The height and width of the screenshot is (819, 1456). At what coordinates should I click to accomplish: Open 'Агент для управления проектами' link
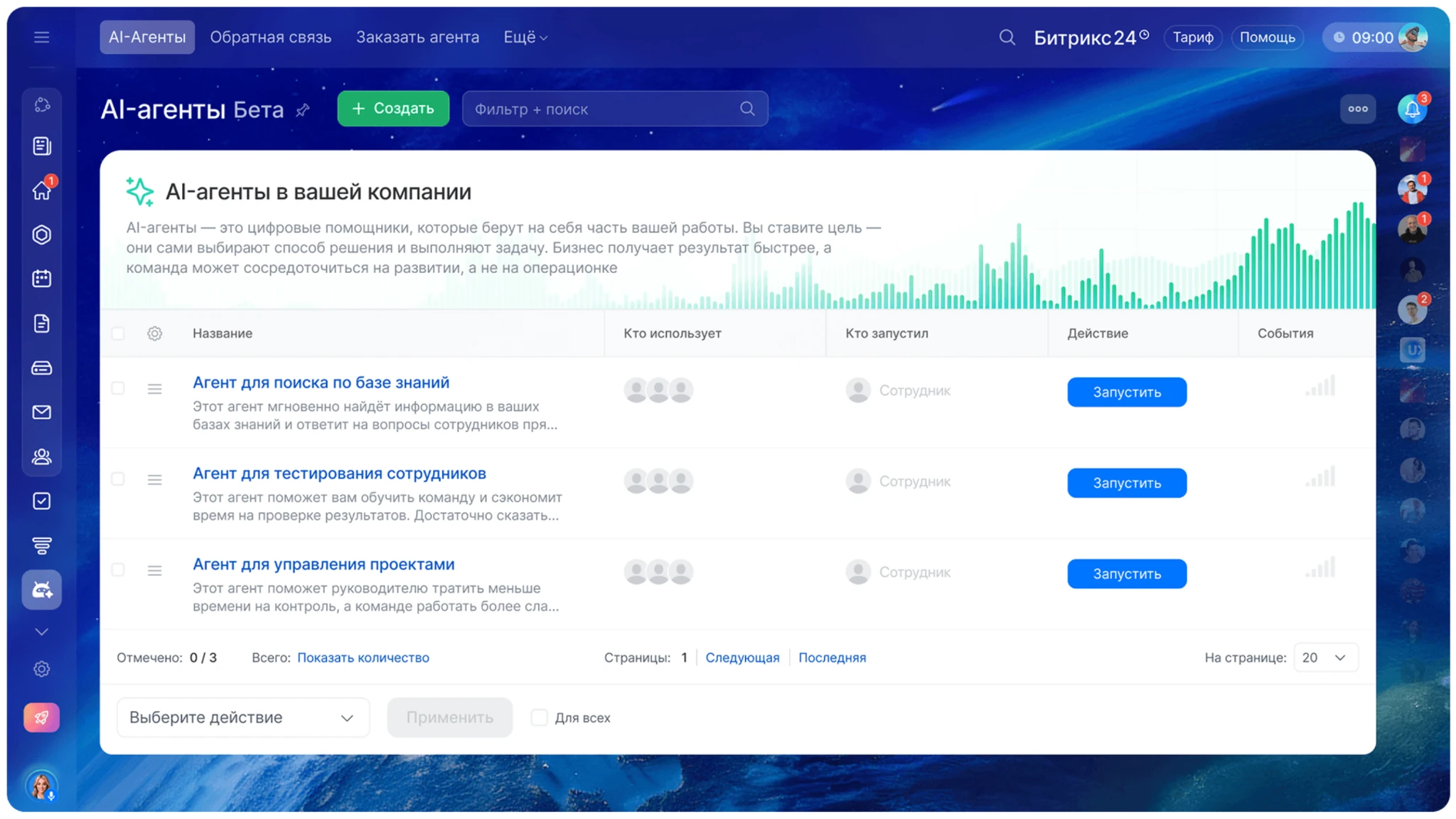click(323, 564)
